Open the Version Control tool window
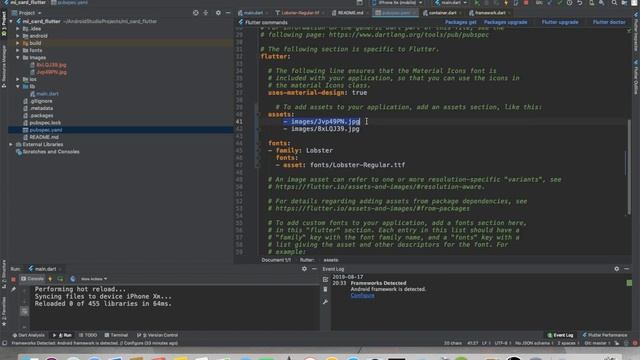Image resolution: width=640 pixels, height=360 pixels. pos(158,335)
